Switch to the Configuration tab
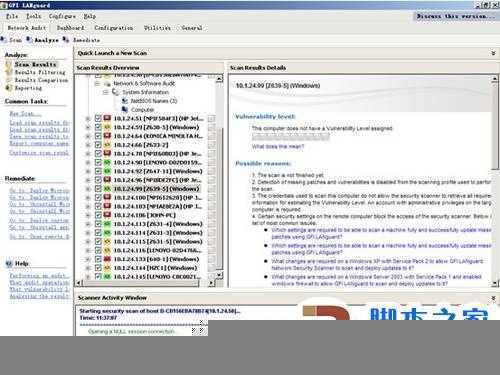Screen dimensions: 500x375 click(114, 28)
